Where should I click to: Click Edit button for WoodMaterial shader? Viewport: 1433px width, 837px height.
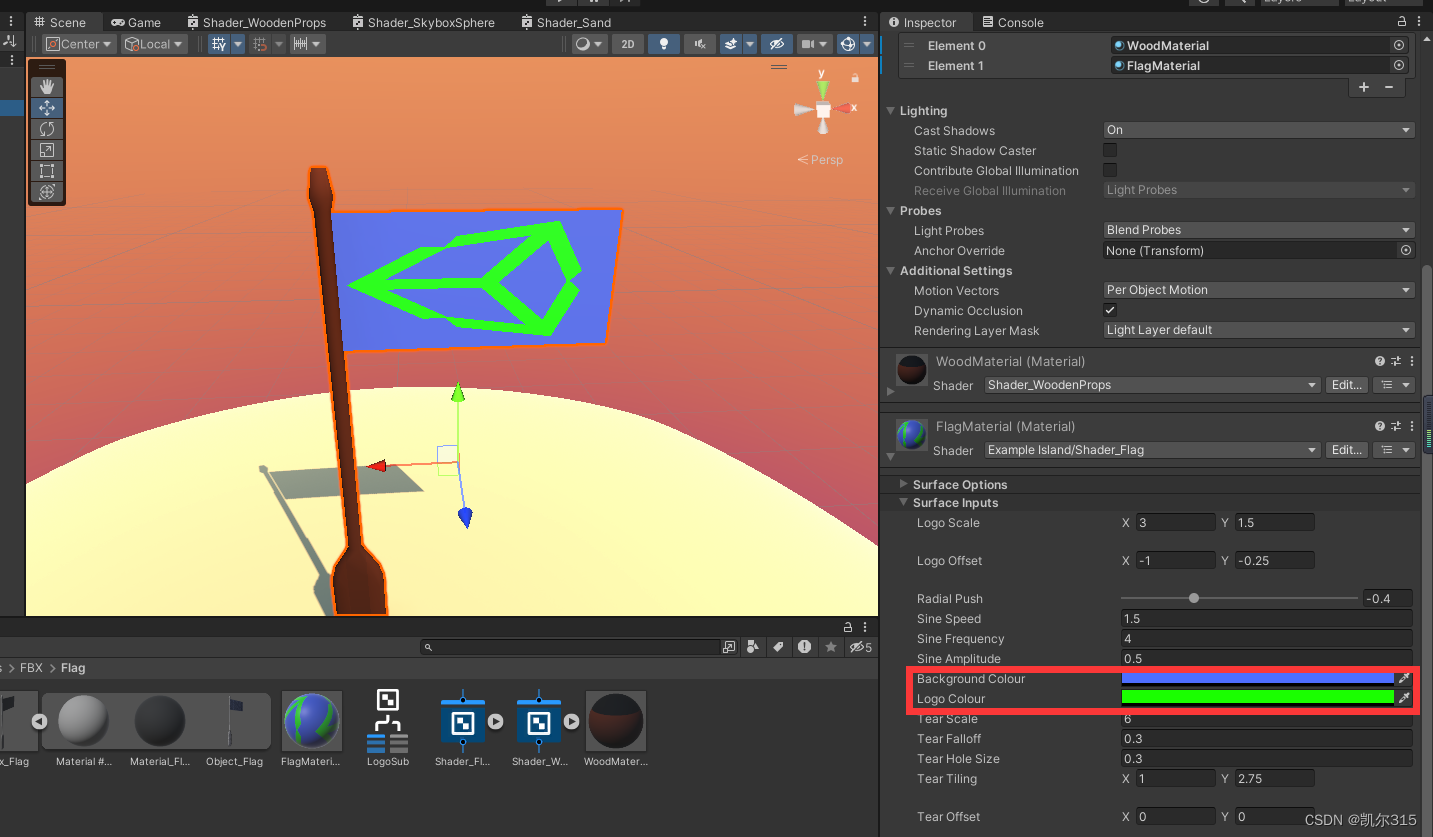pos(1346,385)
